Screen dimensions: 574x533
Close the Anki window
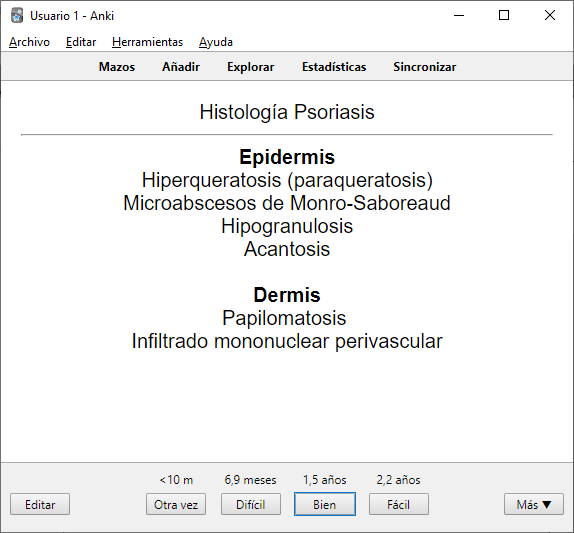pos(550,15)
